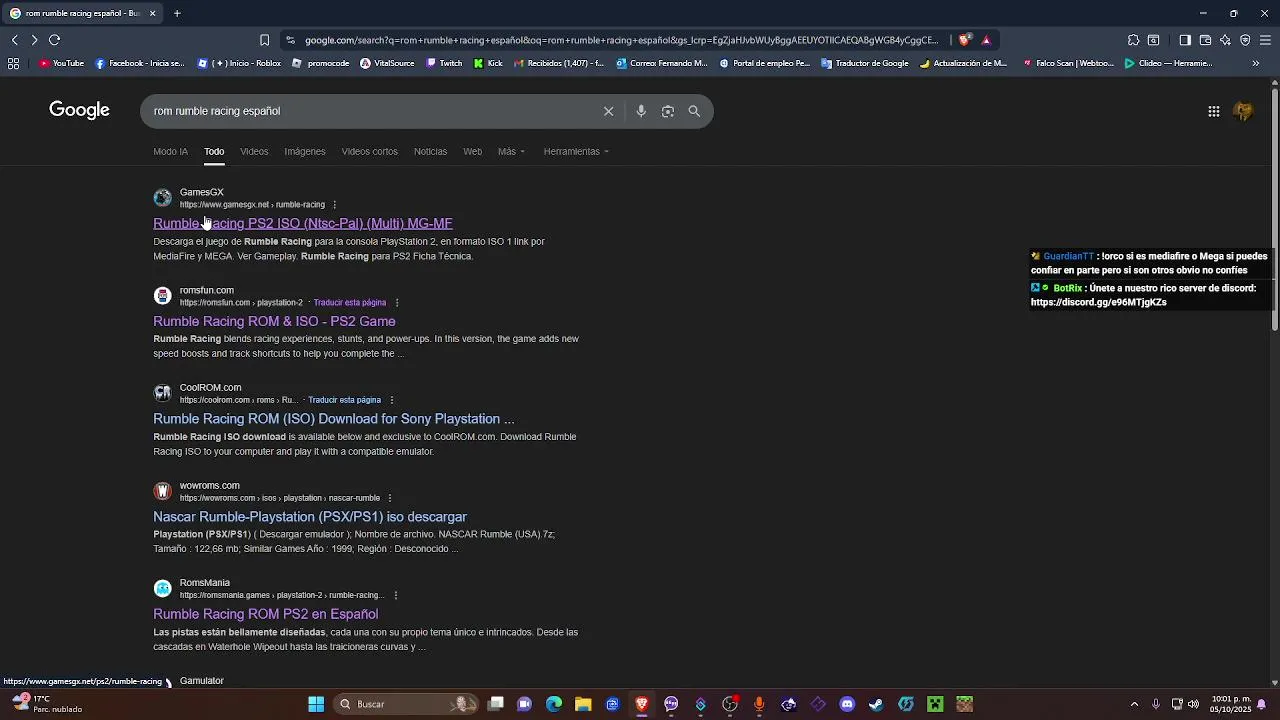1280x720 pixels.
Task: Open the CoolROM Rumble Racing ROM download link
Action: click(333, 419)
